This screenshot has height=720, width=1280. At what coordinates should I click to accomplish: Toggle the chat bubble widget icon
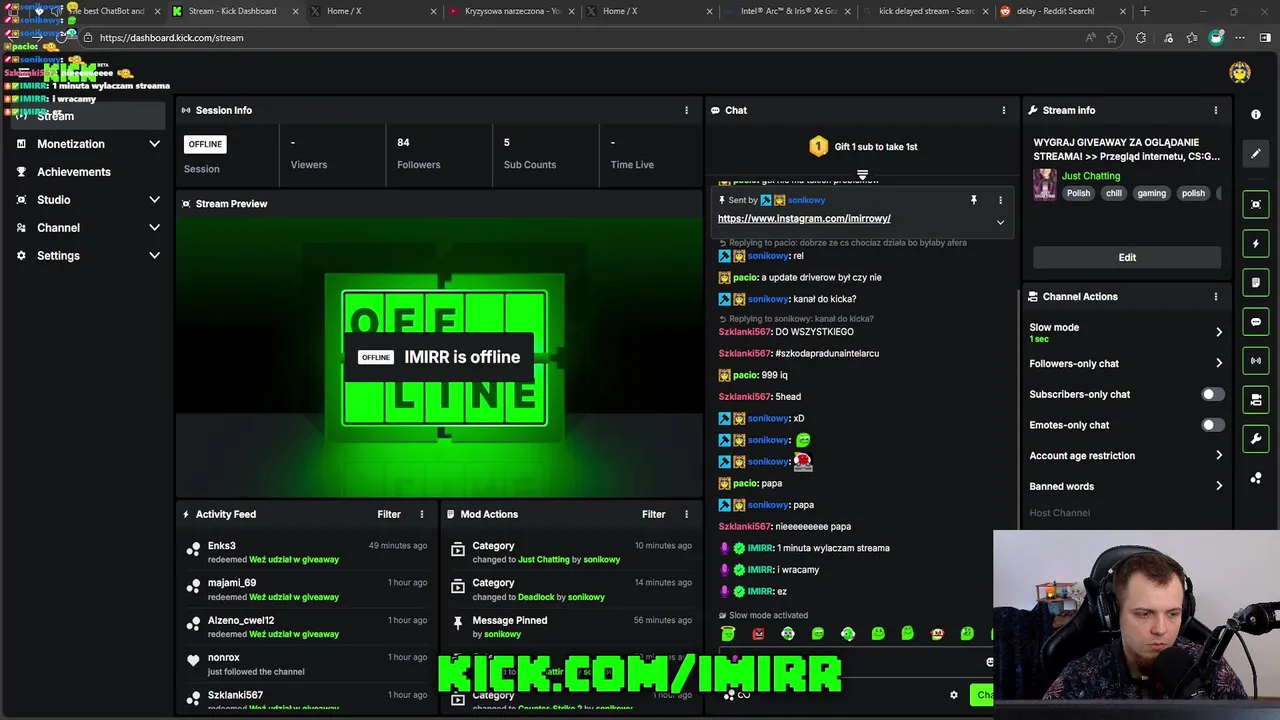pos(1256,322)
